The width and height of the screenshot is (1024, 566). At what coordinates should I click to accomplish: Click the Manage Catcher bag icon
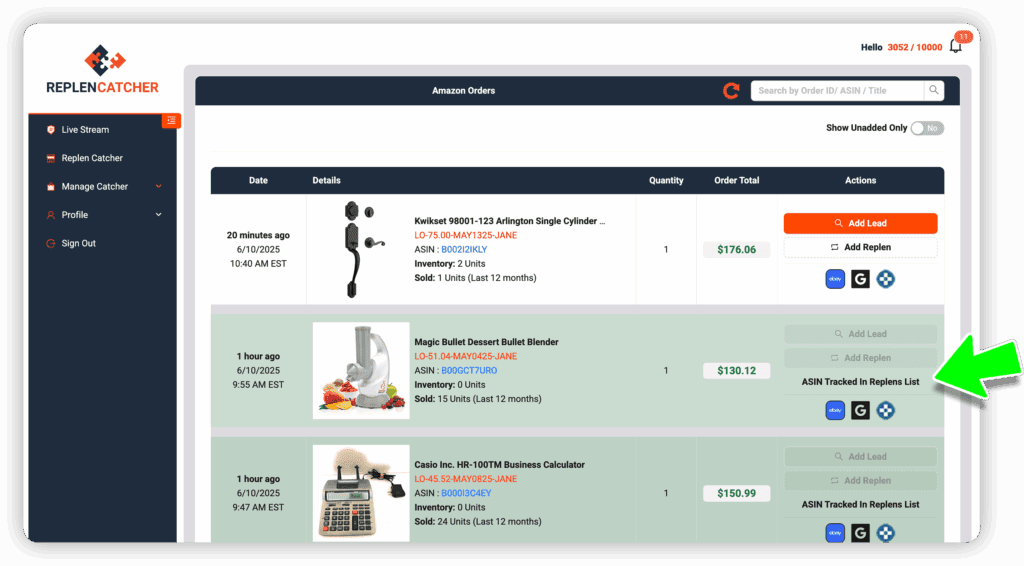click(51, 187)
